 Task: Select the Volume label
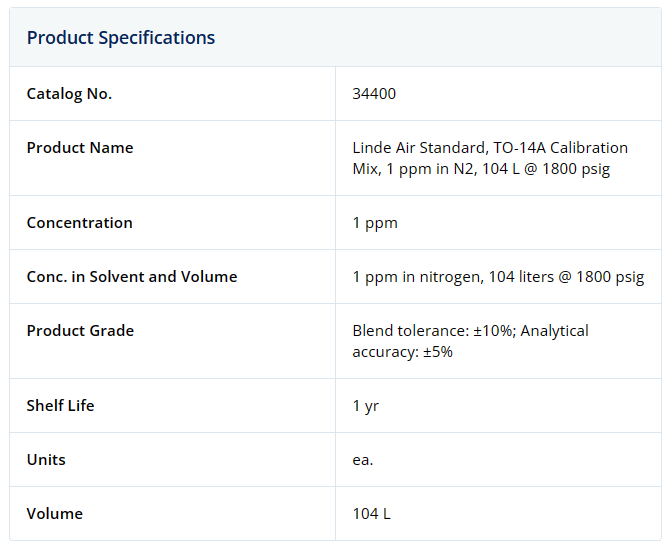(x=55, y=514)
